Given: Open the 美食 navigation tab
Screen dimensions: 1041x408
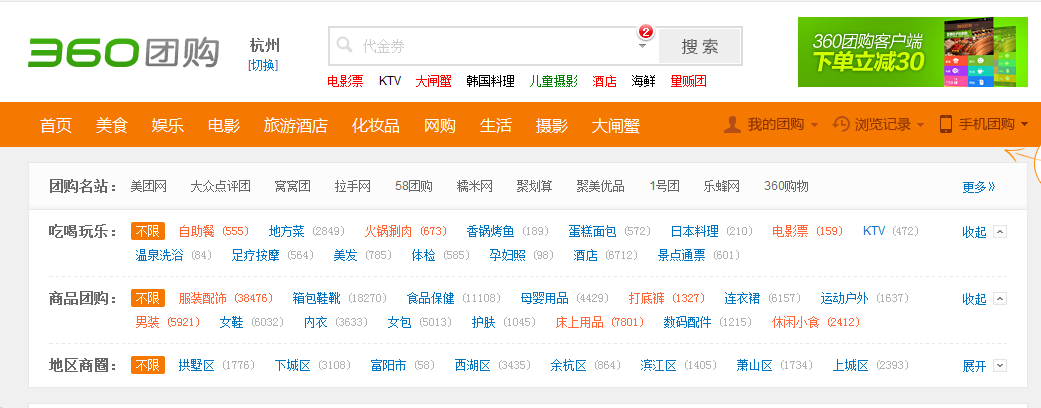Looking at the screenshot, I should (x=112, y=125).
